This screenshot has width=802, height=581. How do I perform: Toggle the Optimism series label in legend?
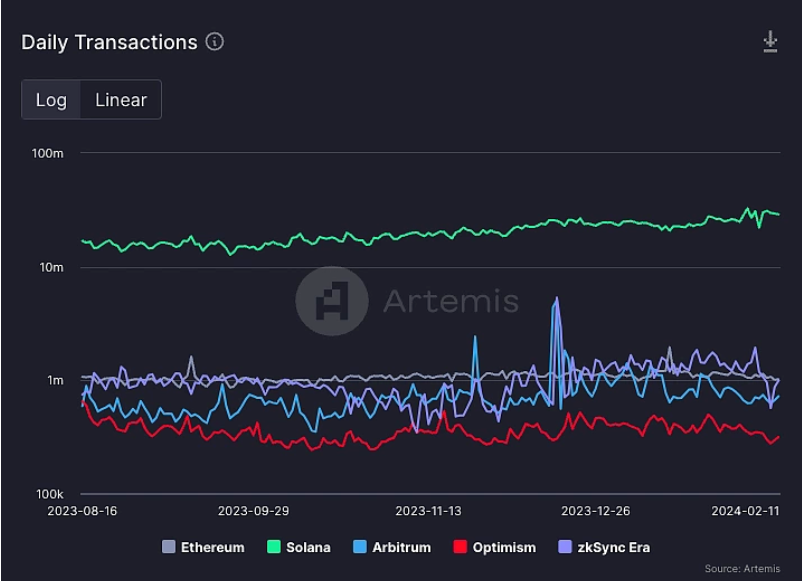pyautogui.click(x=504, y=547)
